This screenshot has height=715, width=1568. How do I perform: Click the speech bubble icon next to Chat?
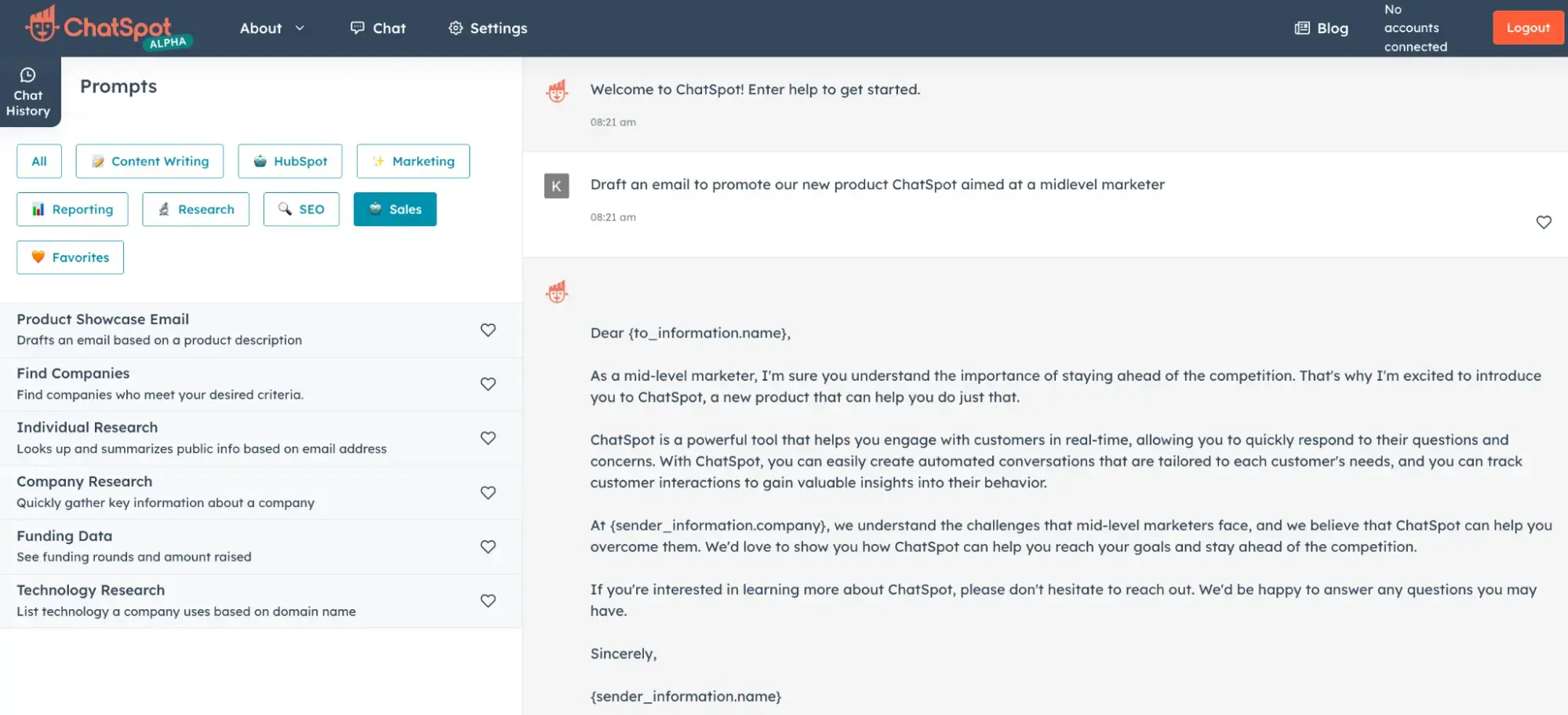pos(357,27)
